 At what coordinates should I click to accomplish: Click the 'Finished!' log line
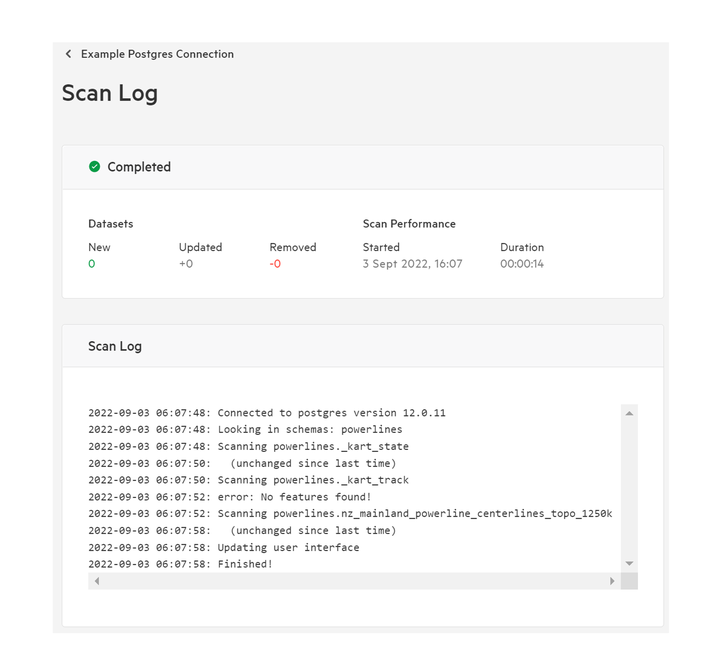[180, 564]
